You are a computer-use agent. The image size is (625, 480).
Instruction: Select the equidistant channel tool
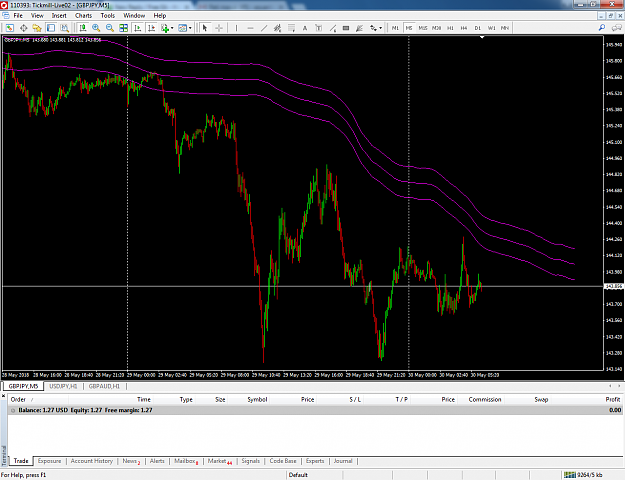[277, 28]
